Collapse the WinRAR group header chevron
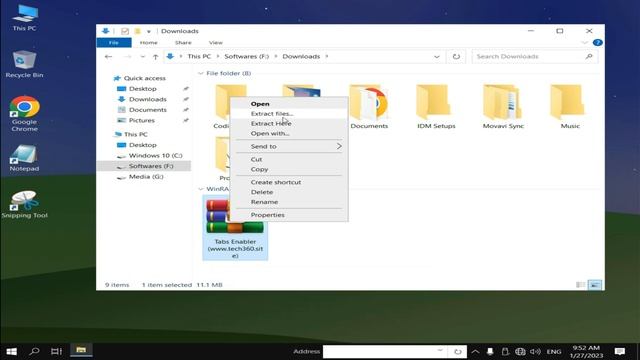The width and height of the screenshot is (640, 360). (200, 189)
